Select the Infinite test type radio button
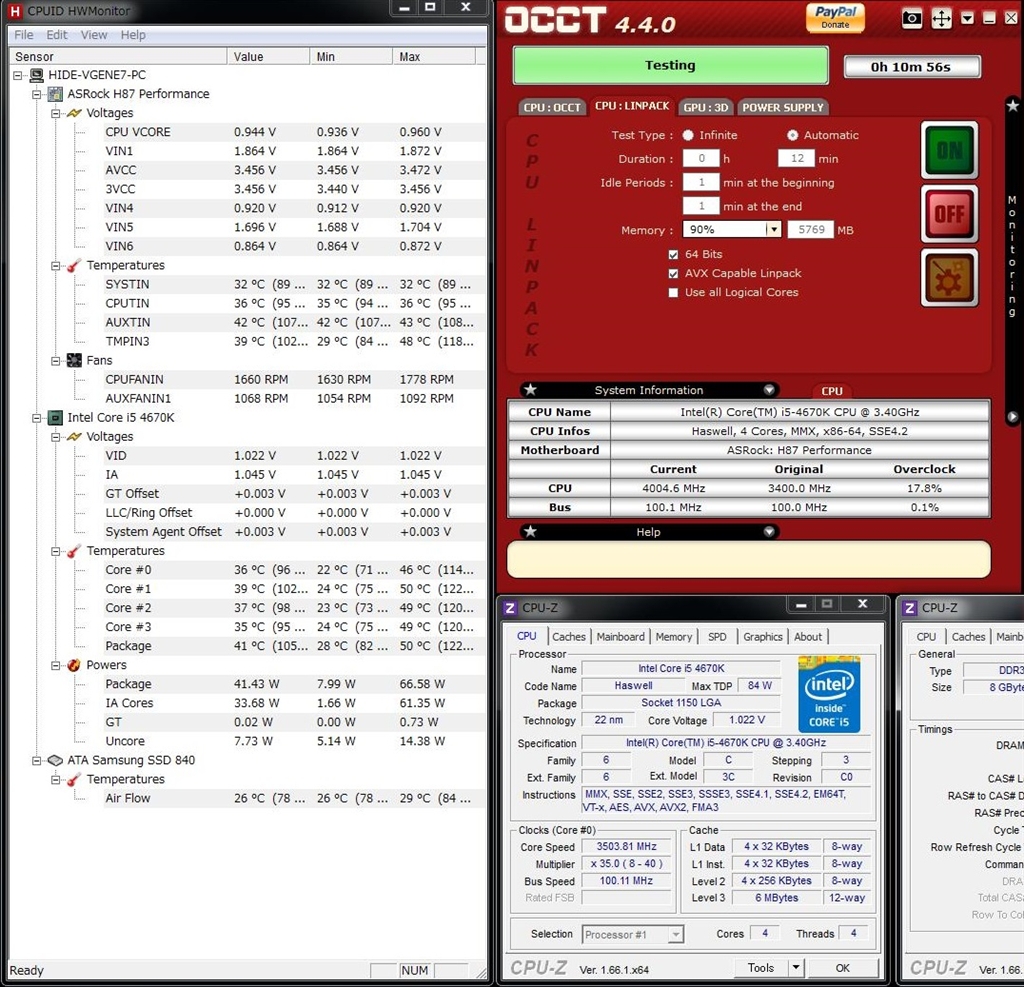This screenshot has height=987, width=1024. pyautogui.click(x=688, y=135)
